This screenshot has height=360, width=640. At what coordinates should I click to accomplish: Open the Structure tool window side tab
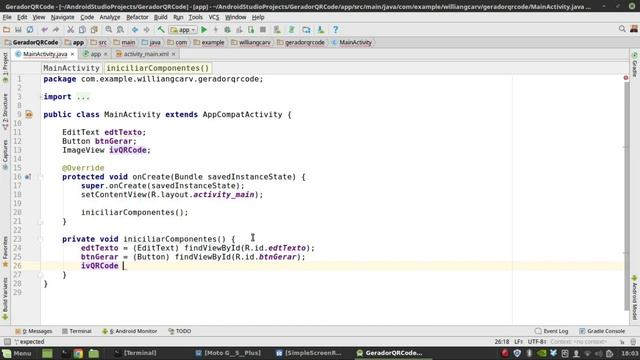click(5, 112)
